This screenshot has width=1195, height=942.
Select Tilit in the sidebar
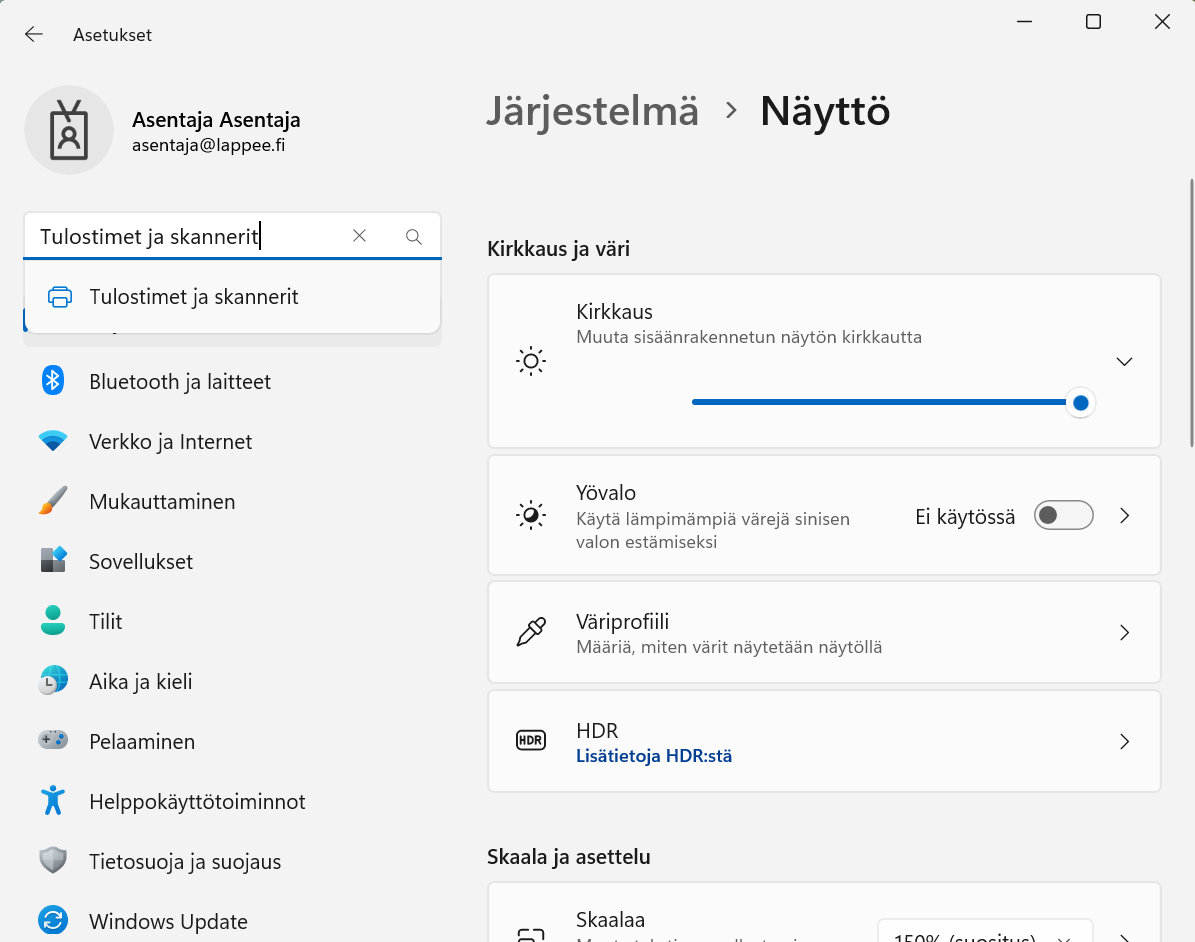pyautogui.click(x=232, y=621)
